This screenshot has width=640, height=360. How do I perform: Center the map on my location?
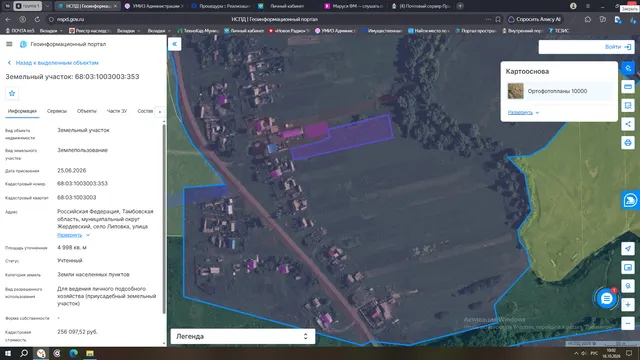click(628, 249)
